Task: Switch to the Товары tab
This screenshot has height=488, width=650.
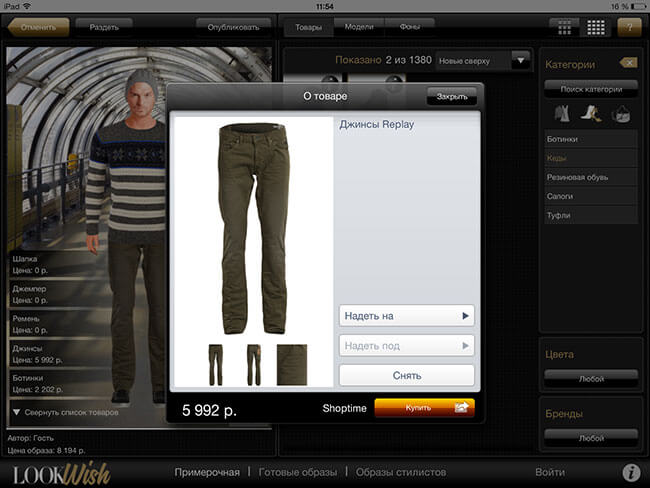Action: tap(308, 27)
